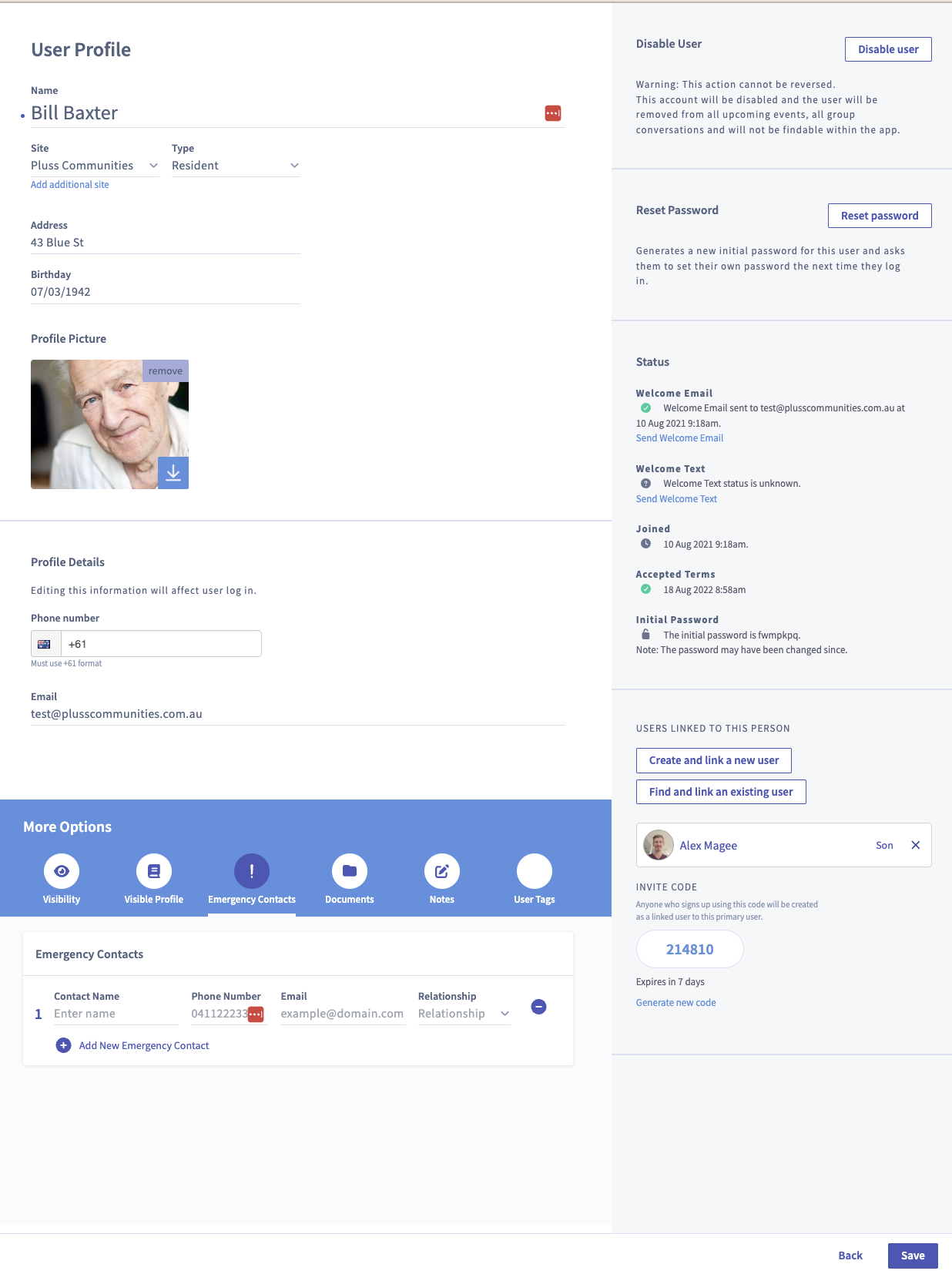This screenshot has height=1274, width=952.
Task: Click the Birthday field 07/03/1942
Action: 166,292
